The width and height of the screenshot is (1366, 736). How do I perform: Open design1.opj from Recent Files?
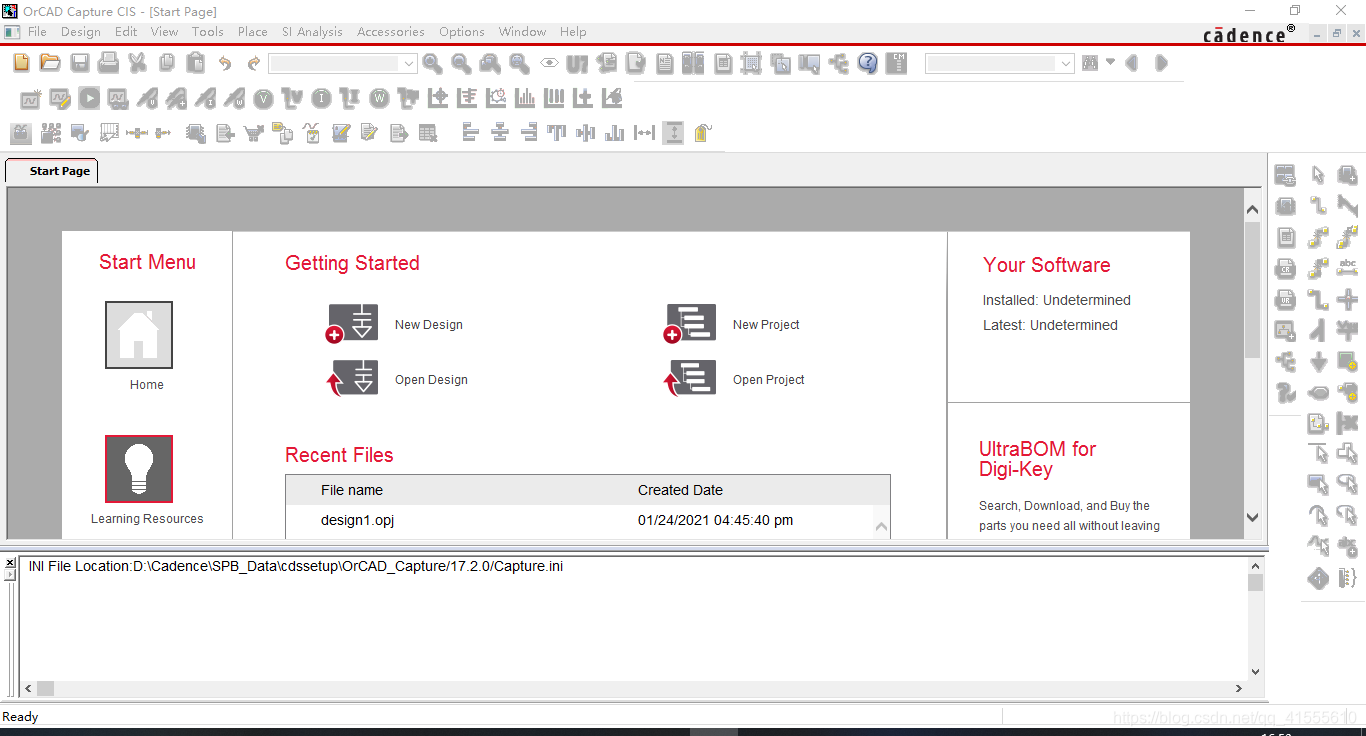coord(357,520)
